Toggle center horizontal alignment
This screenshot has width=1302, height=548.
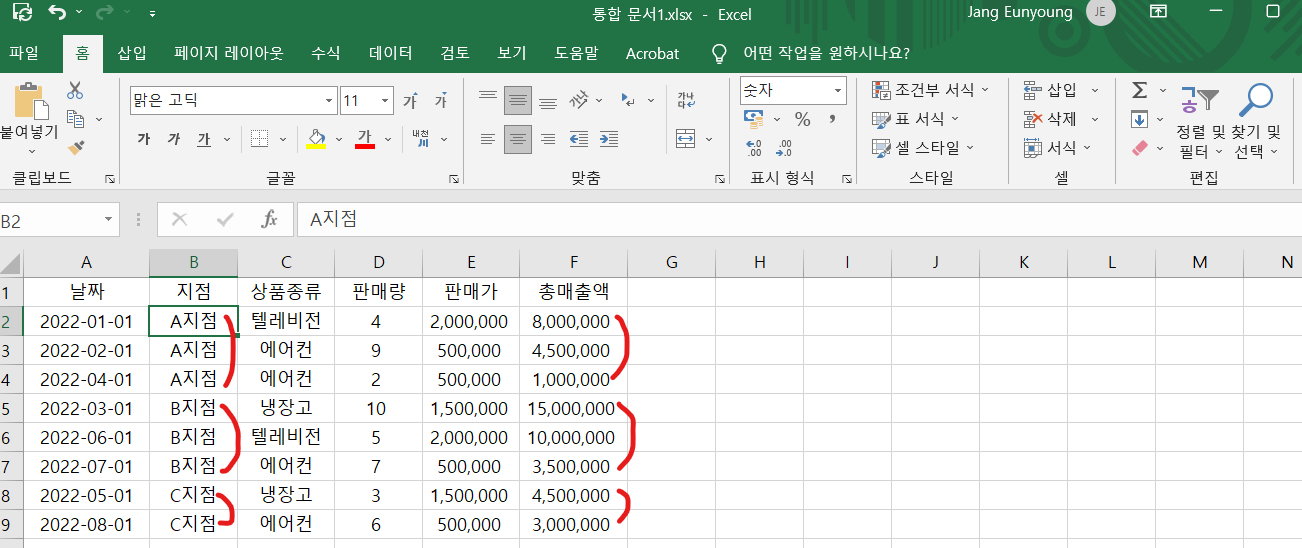tap(518, 139)
